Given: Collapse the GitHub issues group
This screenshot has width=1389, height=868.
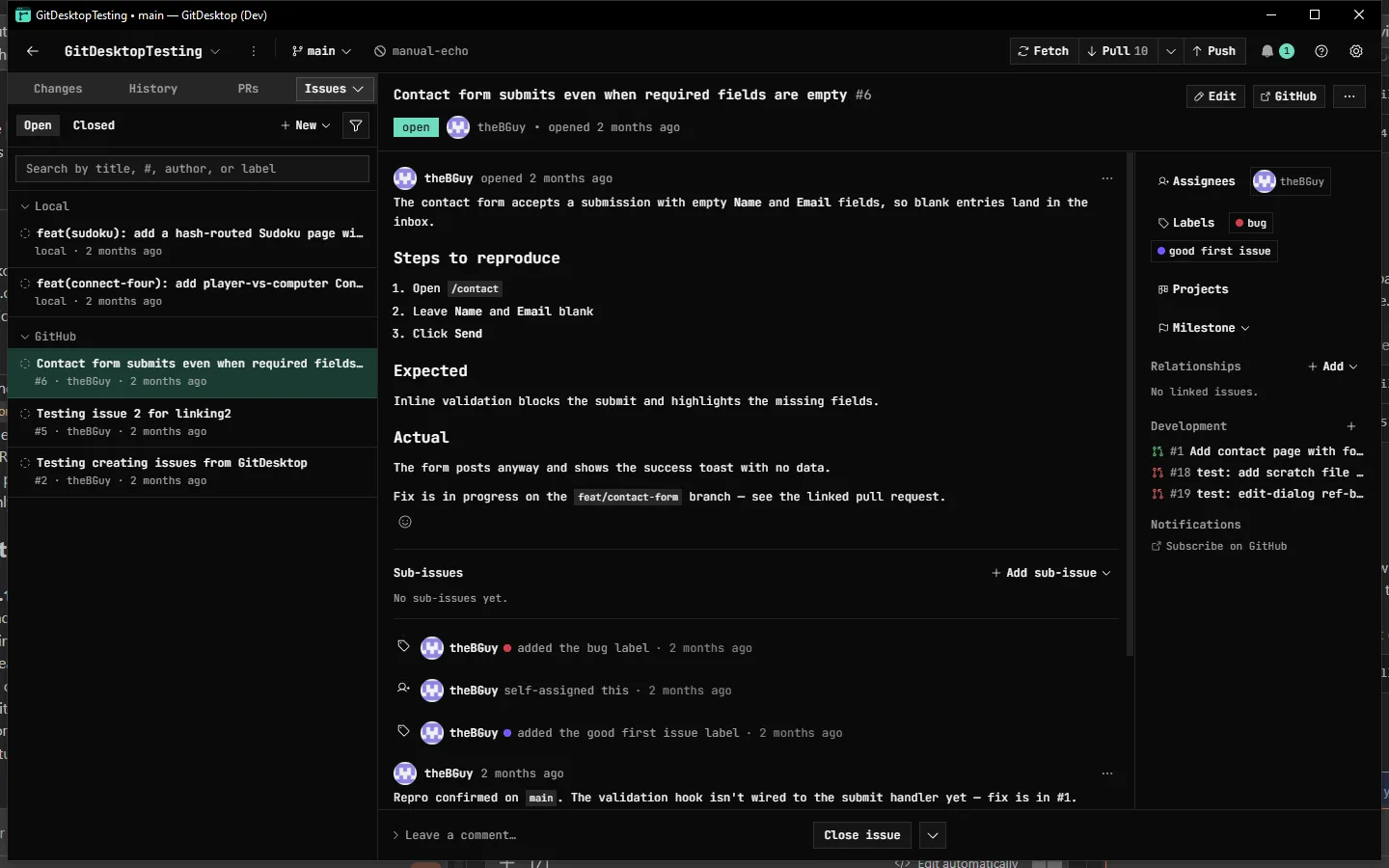Looking at the screenshot, I should pos(48,337).
